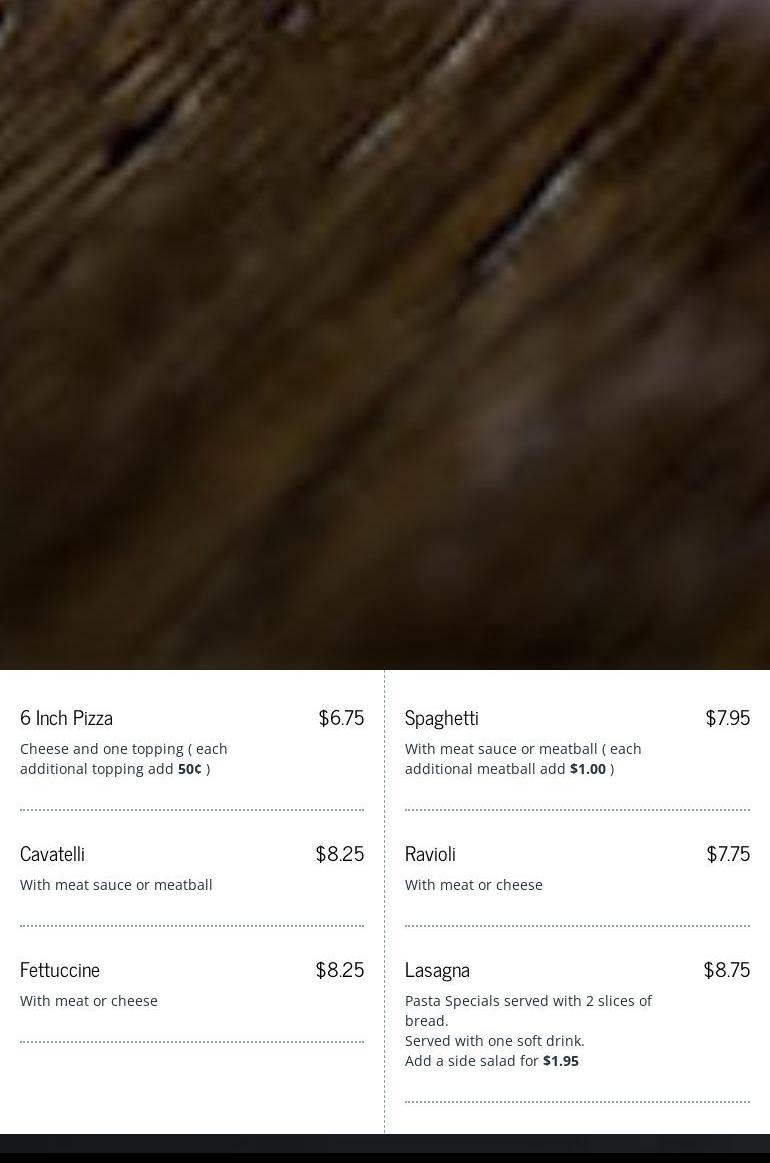Select the Ravioli menu item
Screen dimensions: 770x1163
(430, 854)
